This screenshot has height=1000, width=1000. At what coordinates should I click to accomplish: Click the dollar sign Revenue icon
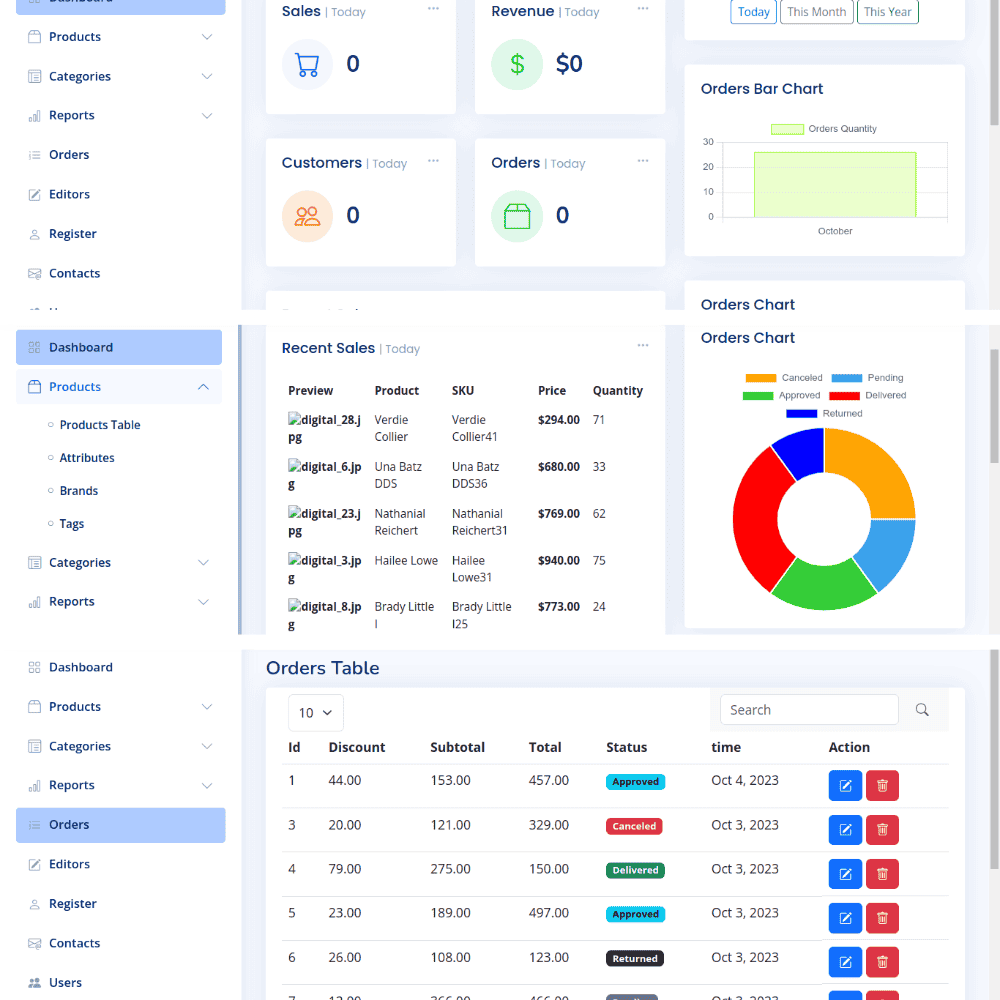click(x=517, y=65)
